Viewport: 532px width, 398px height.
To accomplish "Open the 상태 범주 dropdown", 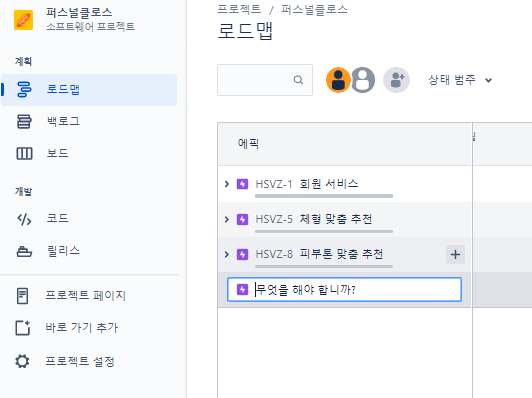I will 460,80.
